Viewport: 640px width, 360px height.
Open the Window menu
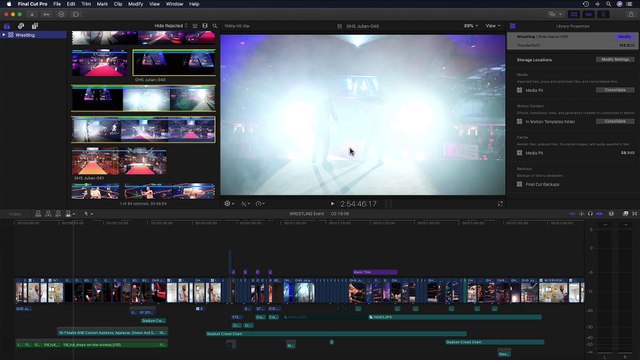click(174, 4)
